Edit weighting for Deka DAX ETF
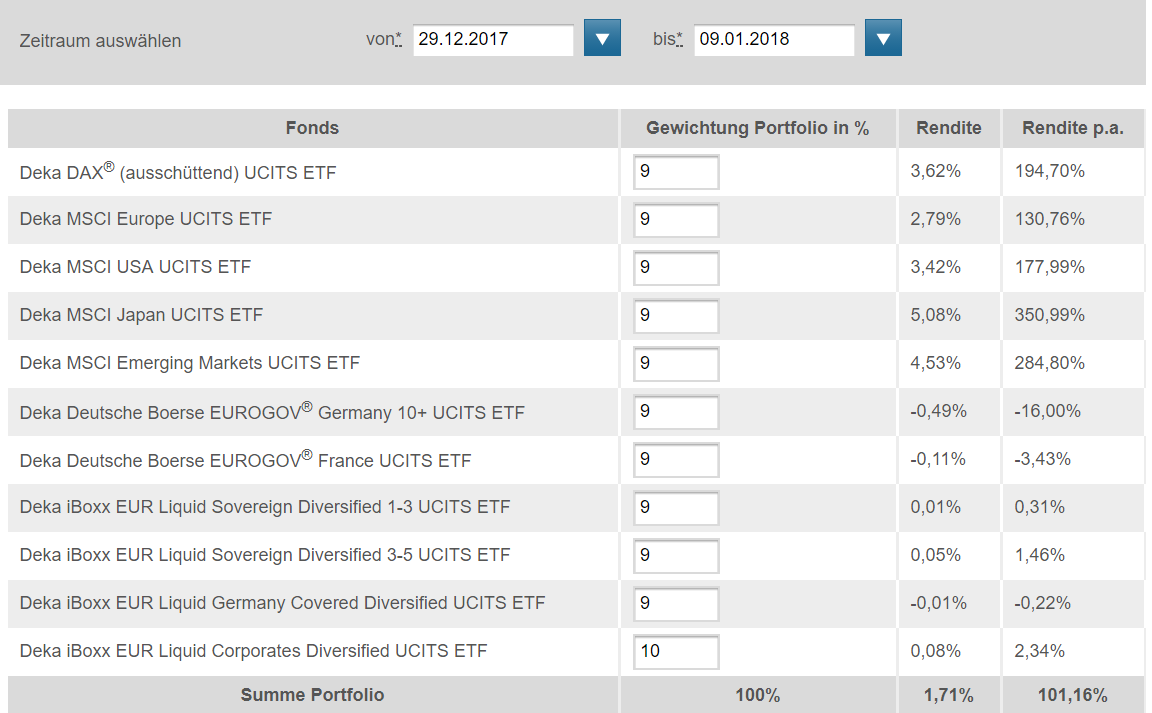 pos(676,172)
